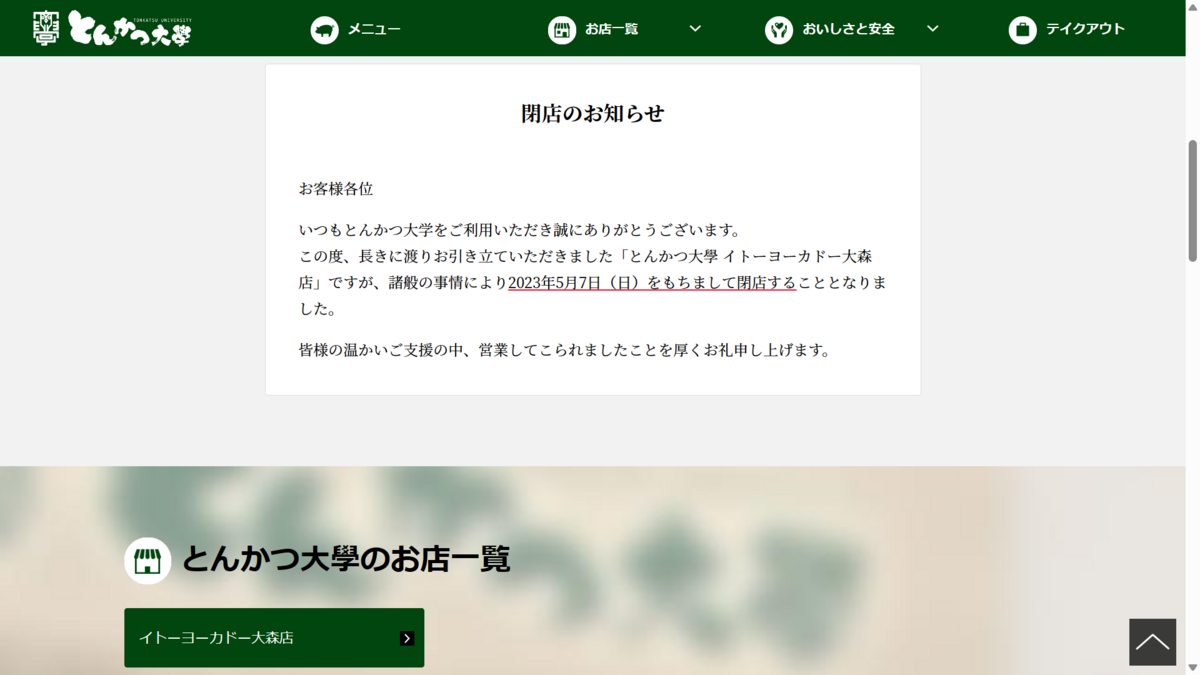1200x675 pixels.
Task: Click the pig icon beside メニュー
Action: tap(324, 30)
